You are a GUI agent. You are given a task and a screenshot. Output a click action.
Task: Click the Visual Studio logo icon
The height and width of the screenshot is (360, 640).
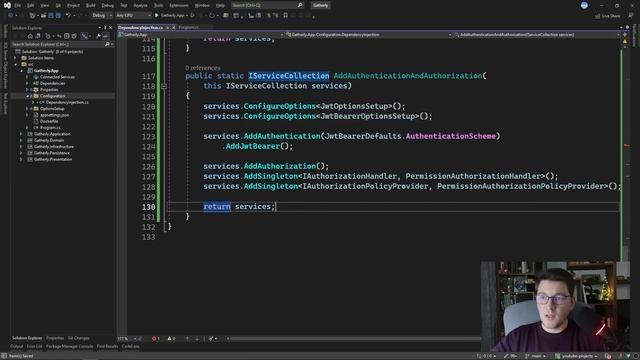7,5
